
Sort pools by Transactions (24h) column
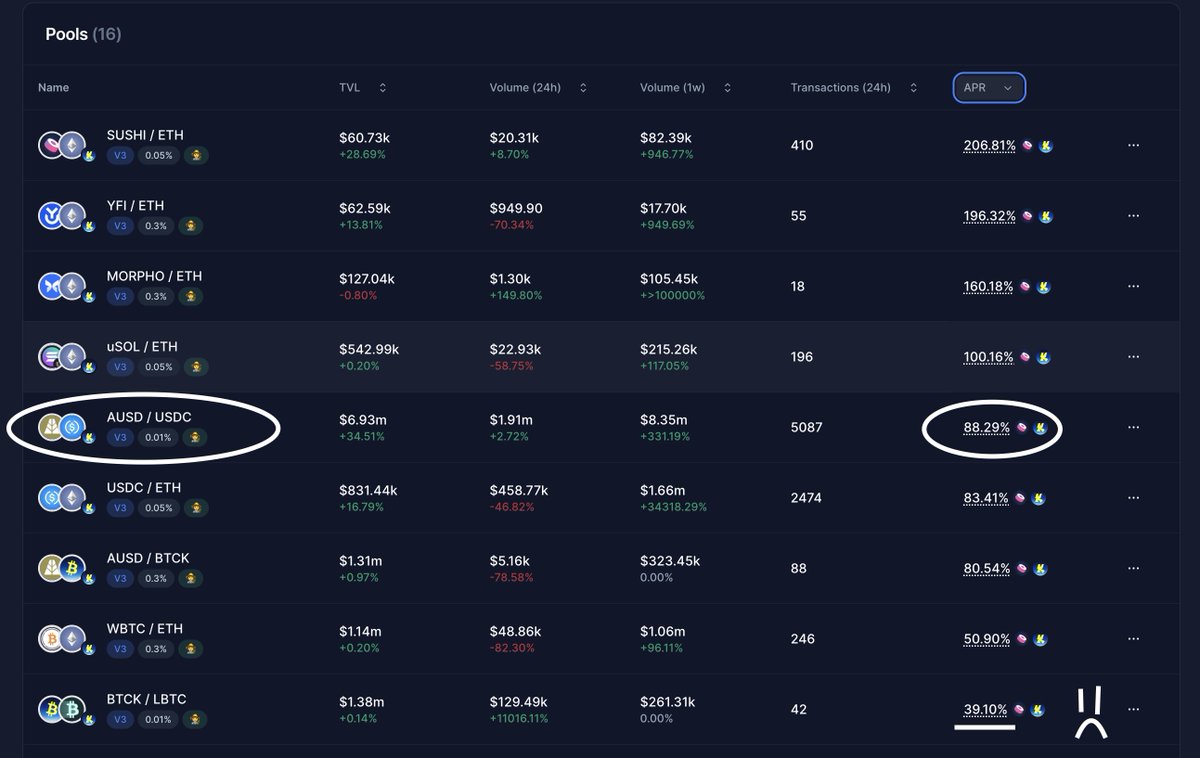click(x=854, y=88)
